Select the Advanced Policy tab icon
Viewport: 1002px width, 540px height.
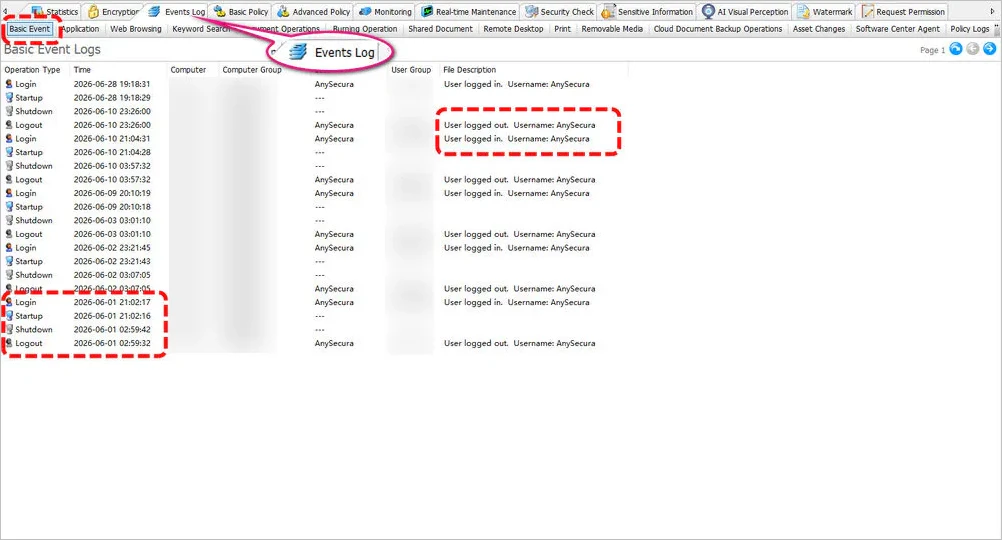pos(283,12)
